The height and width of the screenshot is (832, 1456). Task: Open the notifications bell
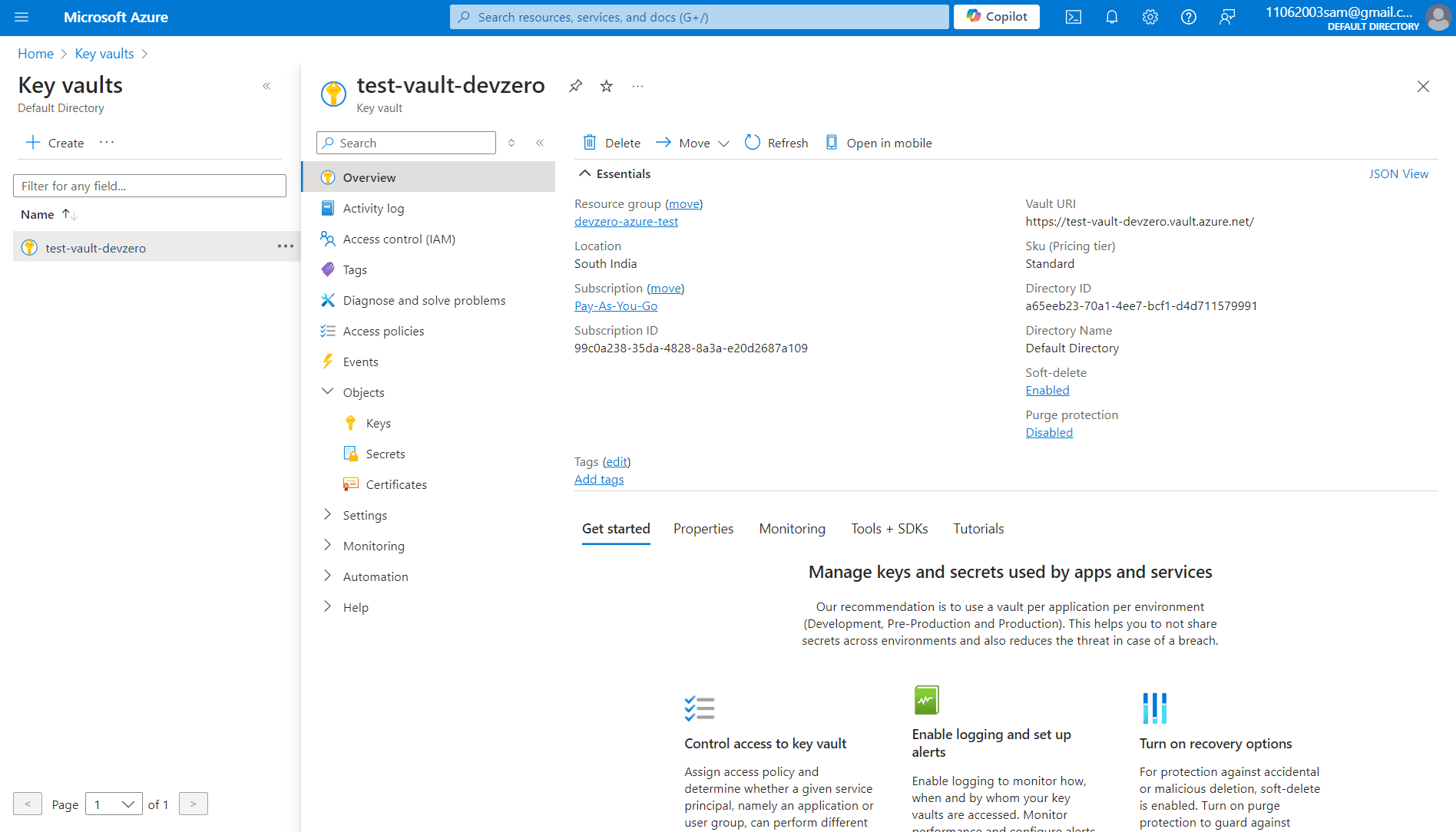(1112, 17)
